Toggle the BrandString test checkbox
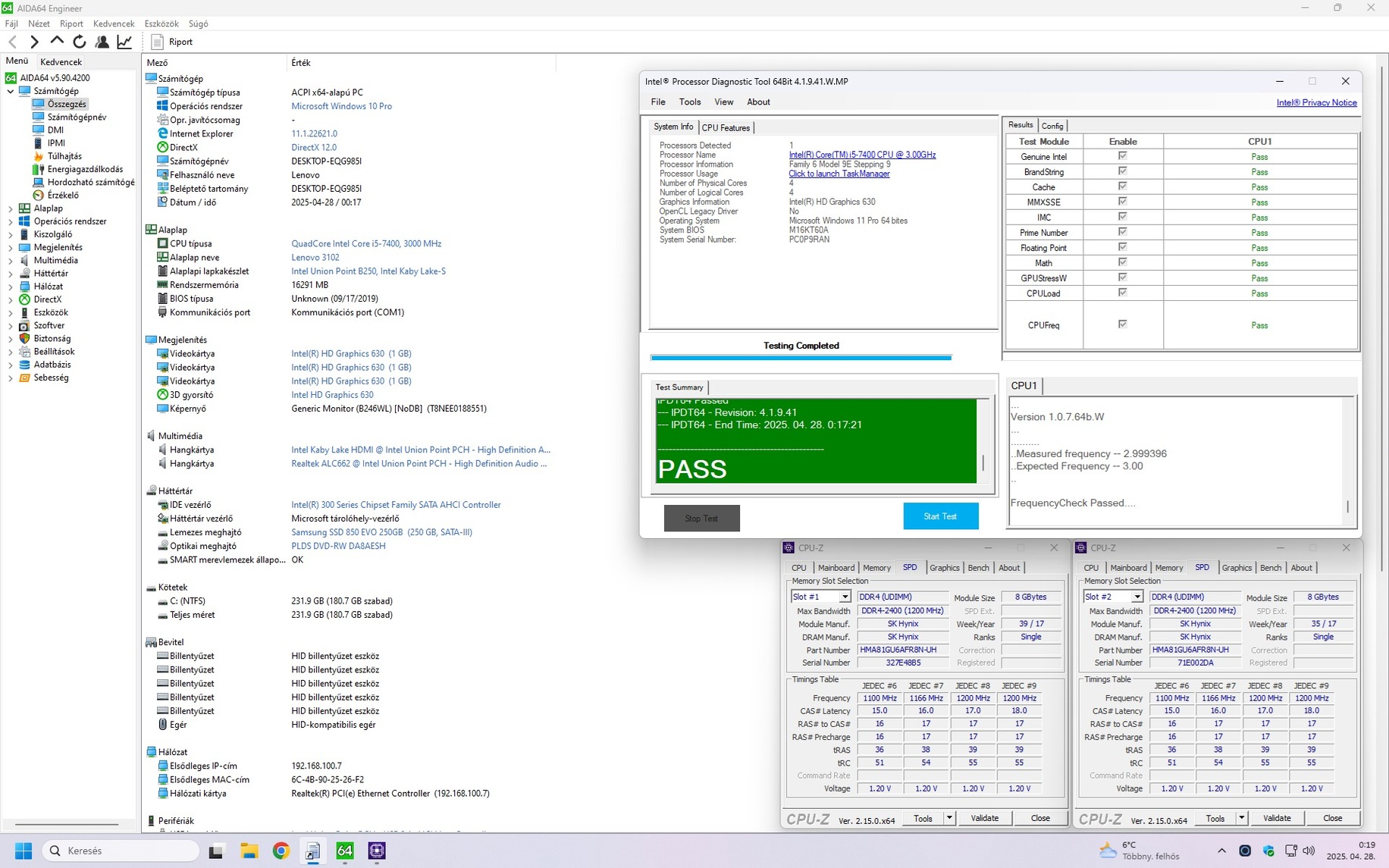Viewport: 1389px width, 868px height. click(x=1122, y=171)
